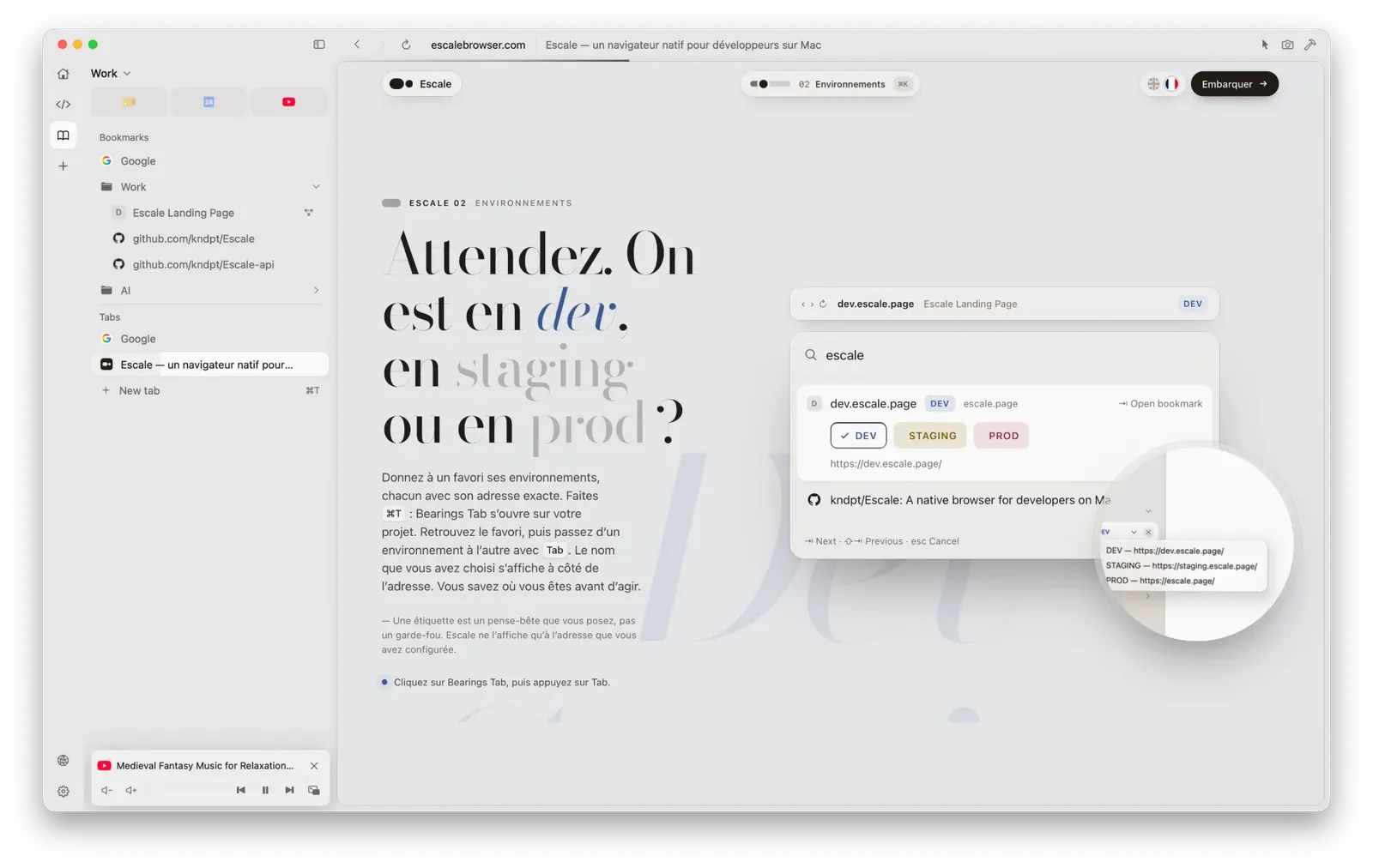Raise the volume in the media player
1373x868 pixels.
[131, 791]
